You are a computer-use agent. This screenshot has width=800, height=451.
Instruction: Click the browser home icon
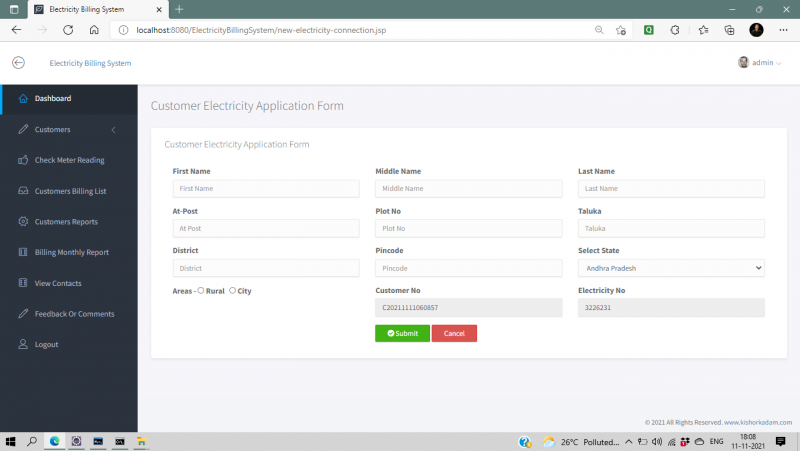coord(94,30)
